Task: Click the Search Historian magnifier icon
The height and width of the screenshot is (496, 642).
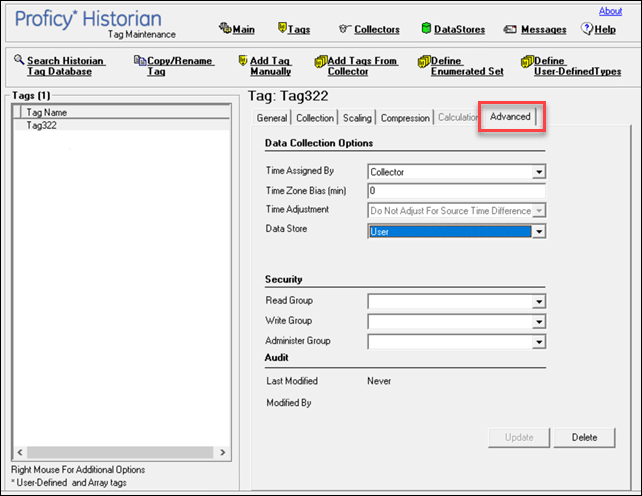Action: (19, 60)
